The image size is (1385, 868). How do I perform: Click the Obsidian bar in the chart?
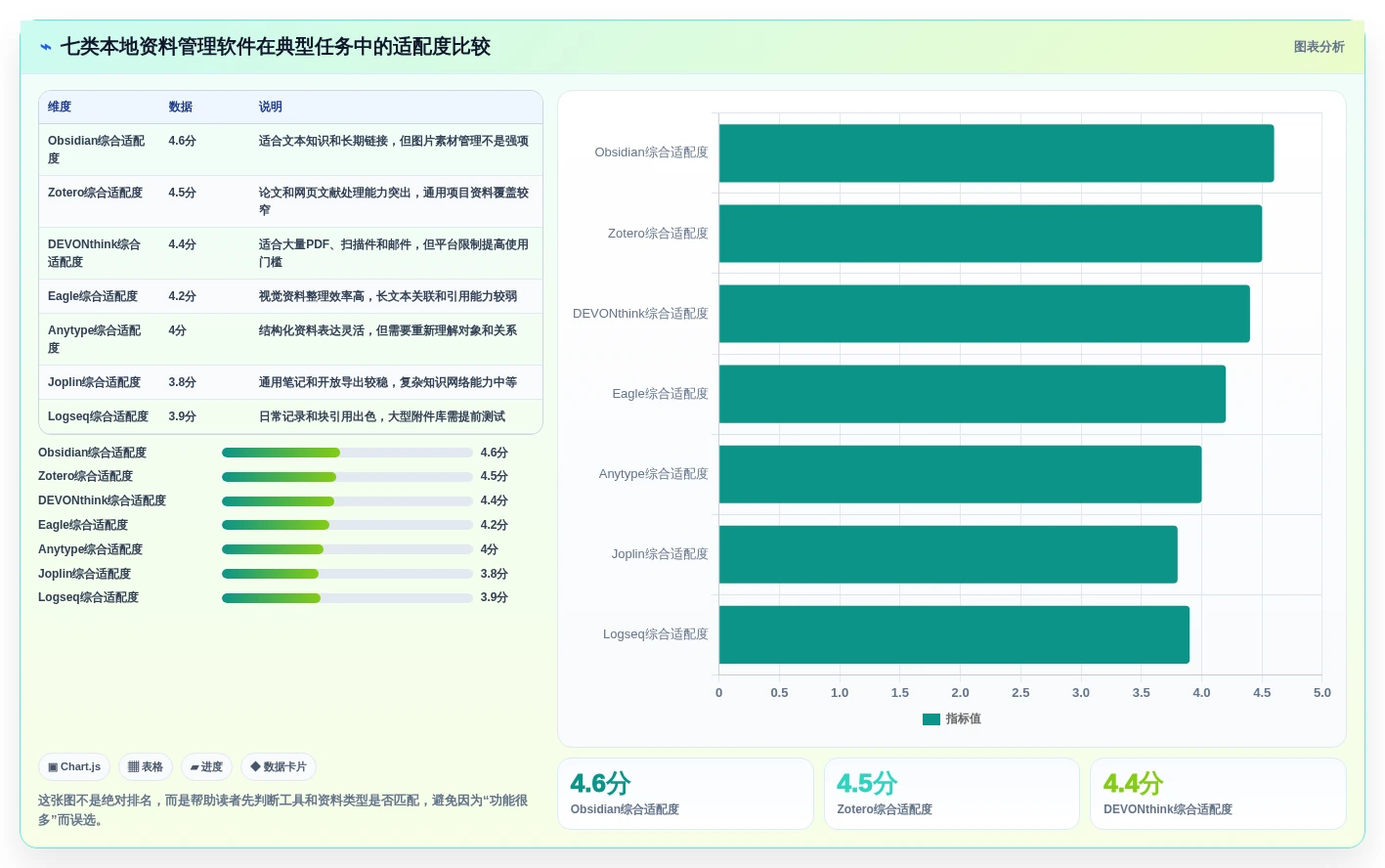tap(996, 153)
